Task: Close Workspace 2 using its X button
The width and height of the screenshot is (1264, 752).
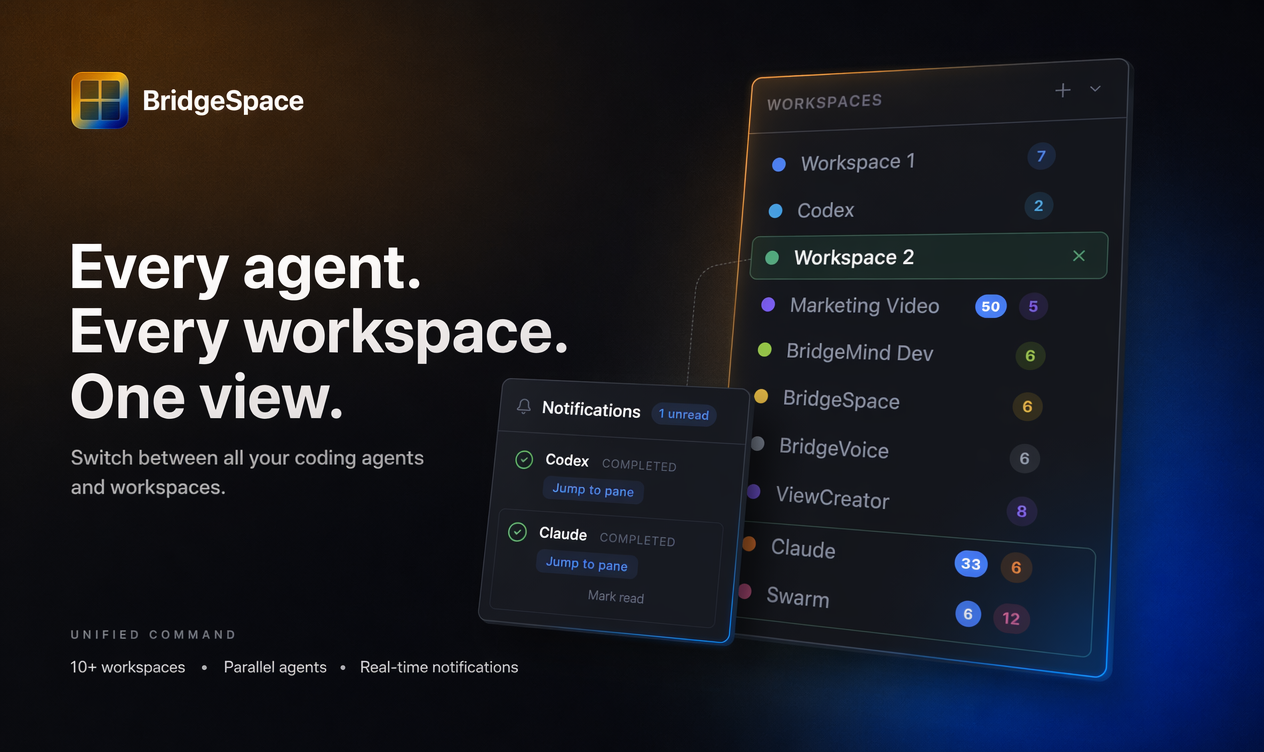Action: [1078, 255]
